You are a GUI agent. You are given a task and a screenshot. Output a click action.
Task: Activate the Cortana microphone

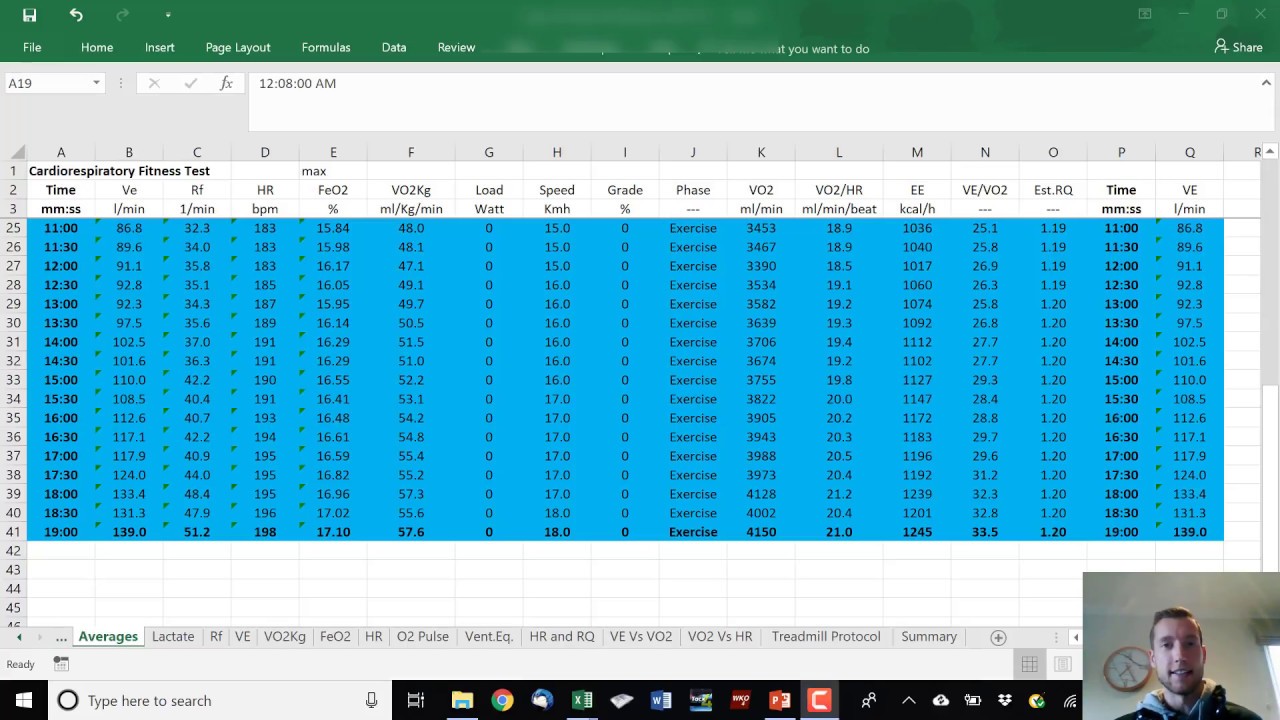[371, 700]
